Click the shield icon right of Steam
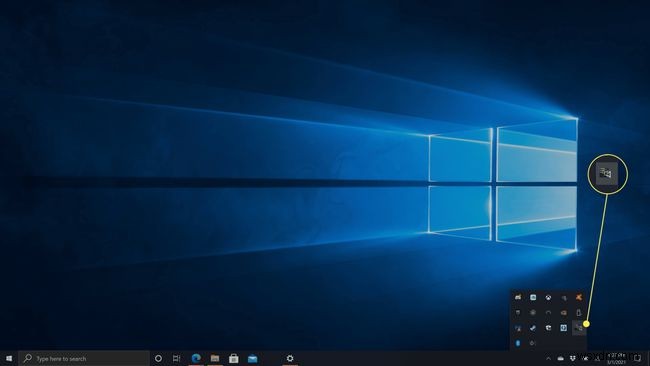The height and width of the screenshot is (366, 650). point(548,328)
